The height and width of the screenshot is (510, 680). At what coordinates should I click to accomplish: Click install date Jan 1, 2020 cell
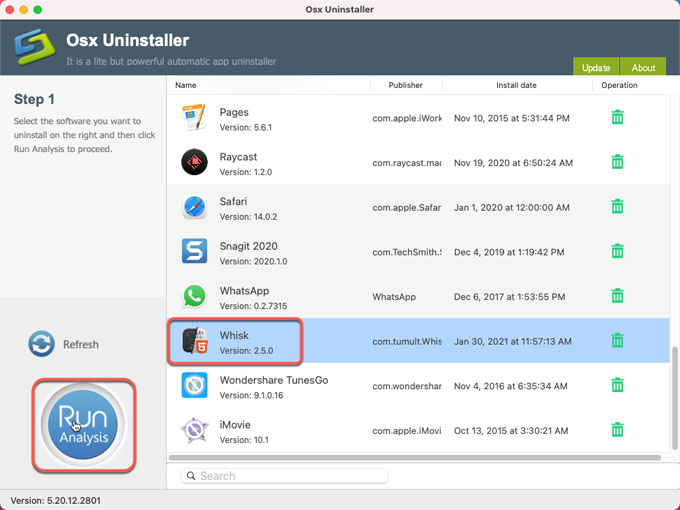pos(512,208)
